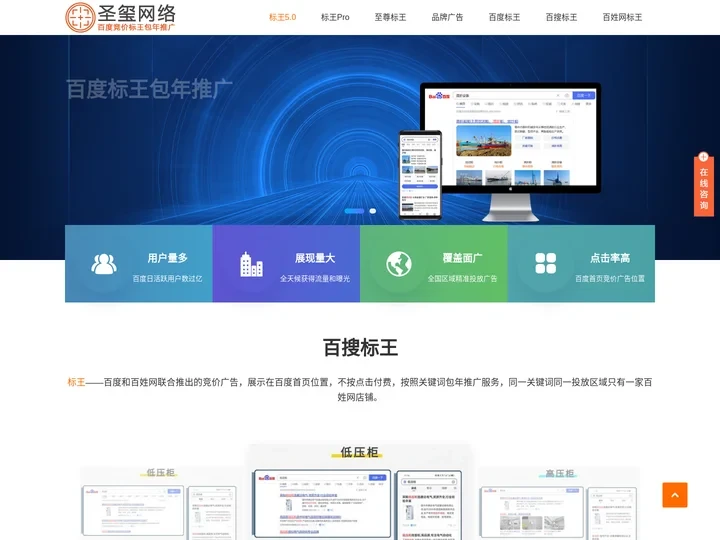The height and width of the screenshot is (540, 720).
Task: Go to the 百姓网标王 page
Action: coord(622,17)
